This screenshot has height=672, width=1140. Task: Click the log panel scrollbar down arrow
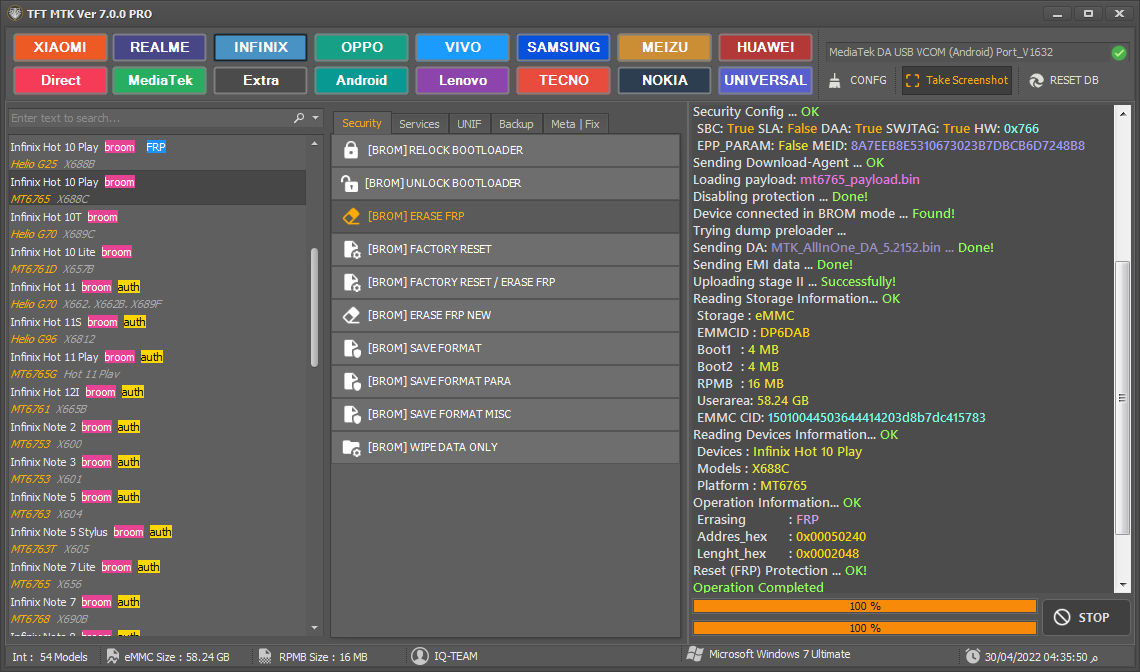[1123, 585]
